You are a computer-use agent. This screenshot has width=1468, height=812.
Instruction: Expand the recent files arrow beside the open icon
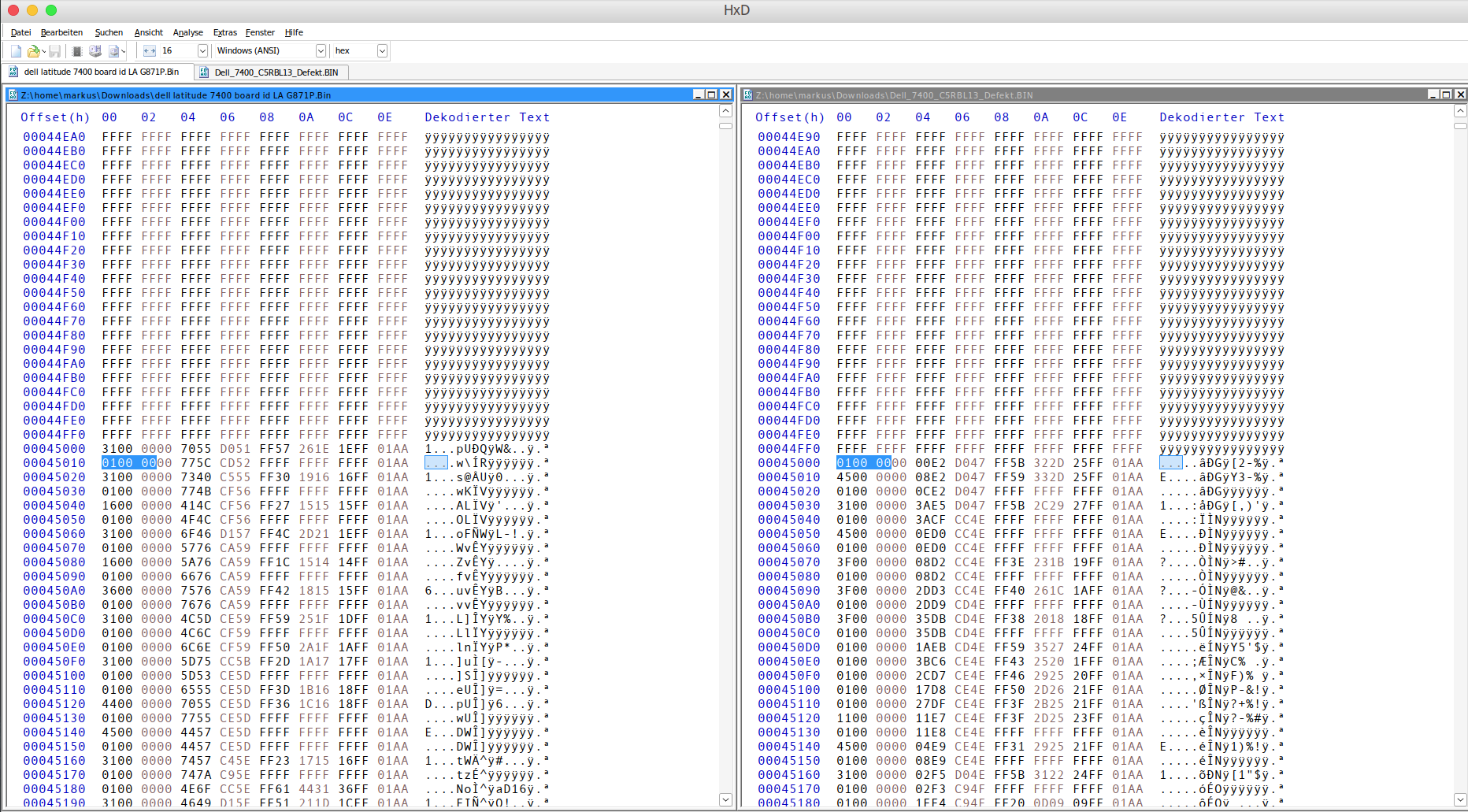click(43, 51)
